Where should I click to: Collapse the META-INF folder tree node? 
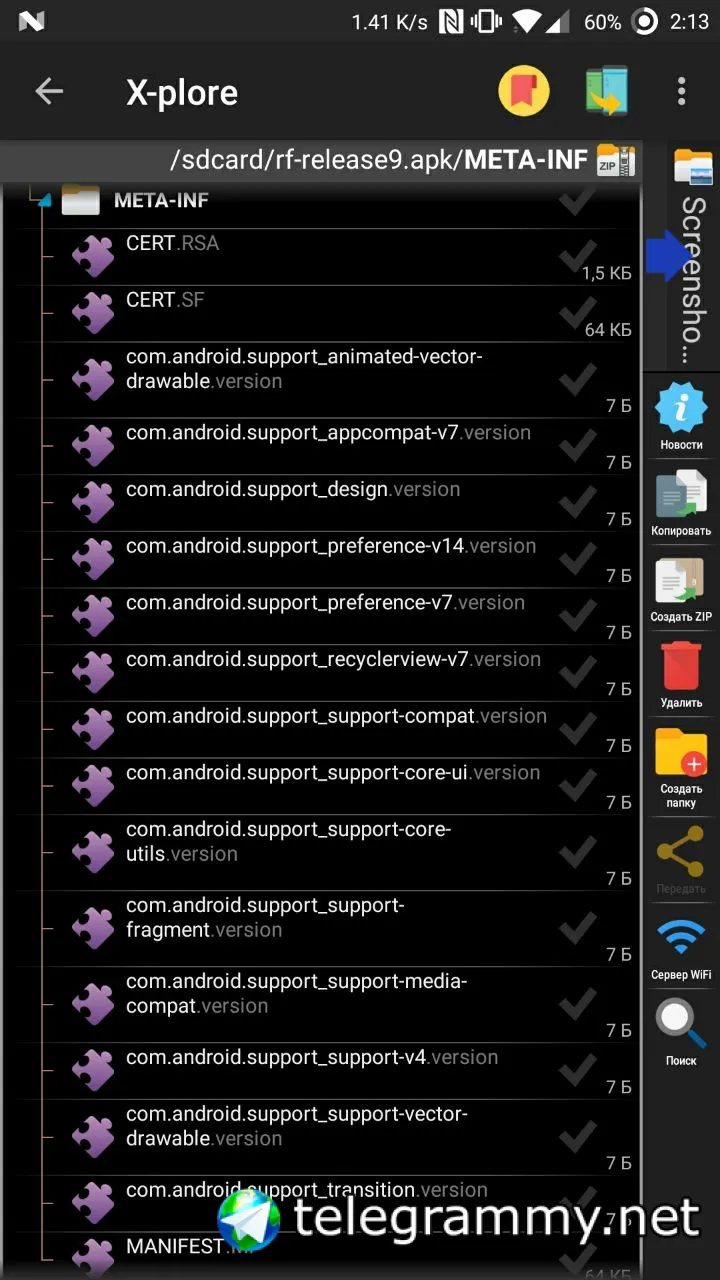pyautogui.click(x=42, y=201)
